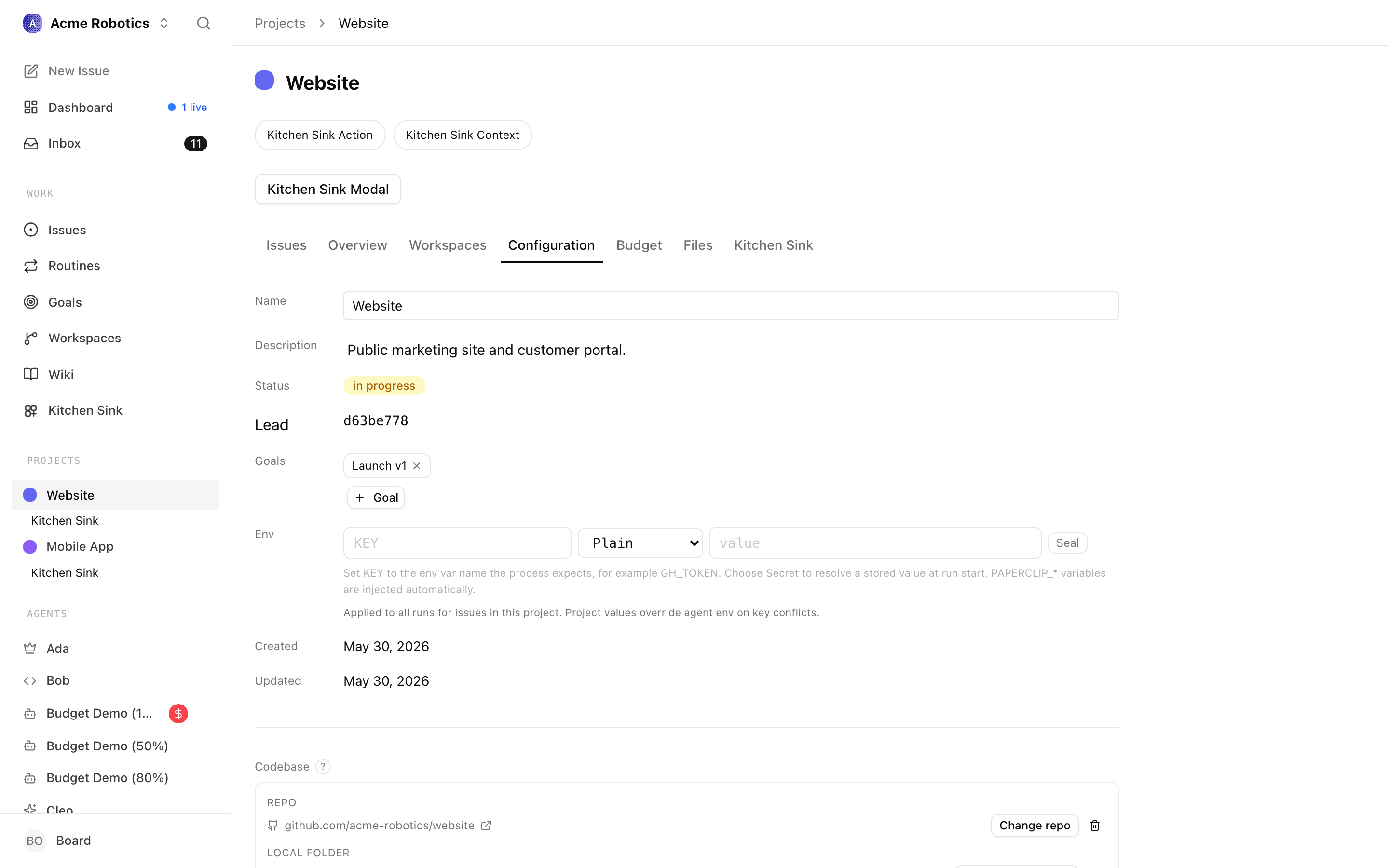Open Issues via the circle-dot icon
The height and width of the screenshot is (868, 1389).
click(x=31, y=230)
